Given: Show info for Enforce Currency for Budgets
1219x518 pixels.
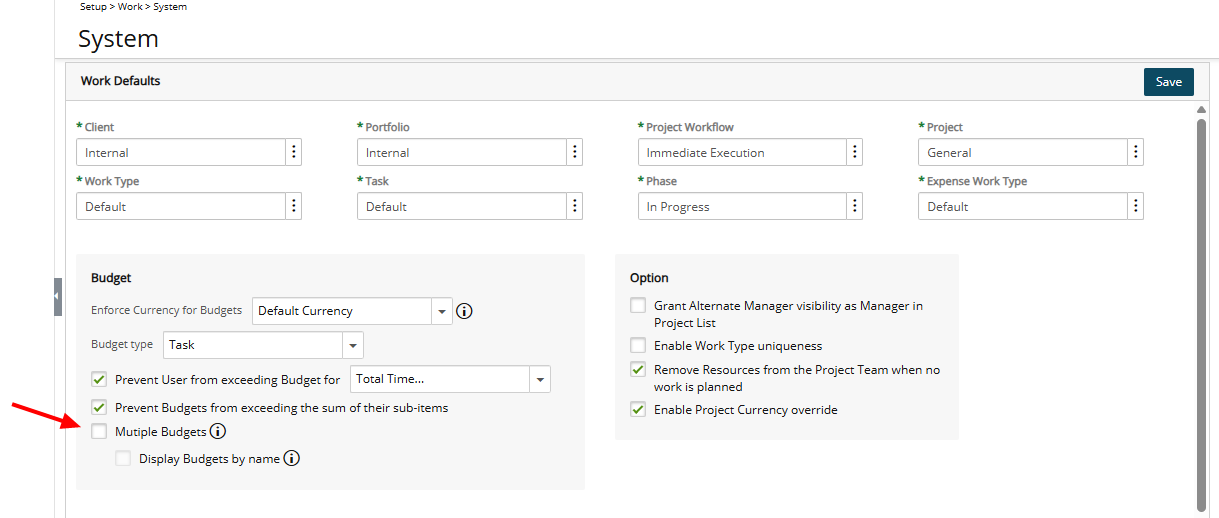Looking at the screenshot, I should 464,311.
